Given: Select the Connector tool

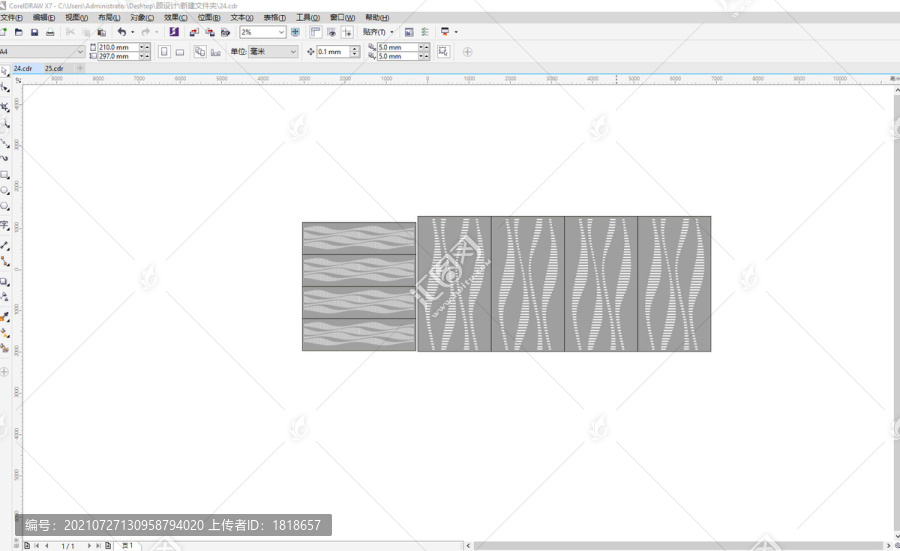Looking at the screenshot, I should coord(5,261).
